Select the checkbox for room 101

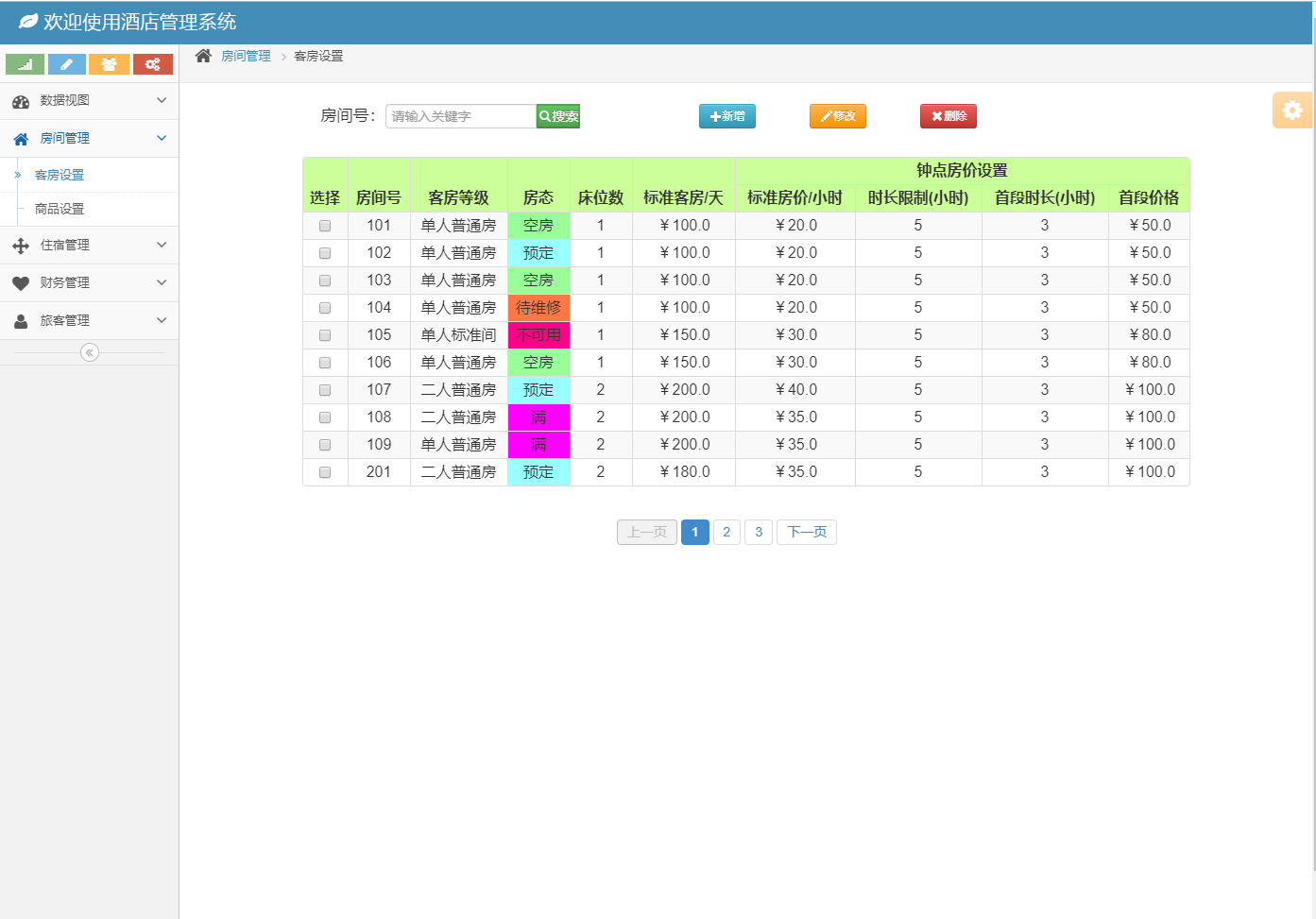click(x=325, y=226)
